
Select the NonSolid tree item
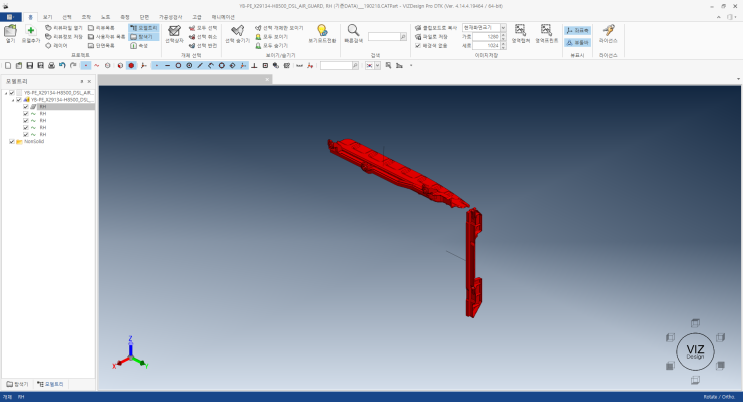pyautogui.click(x=34, y=141)
